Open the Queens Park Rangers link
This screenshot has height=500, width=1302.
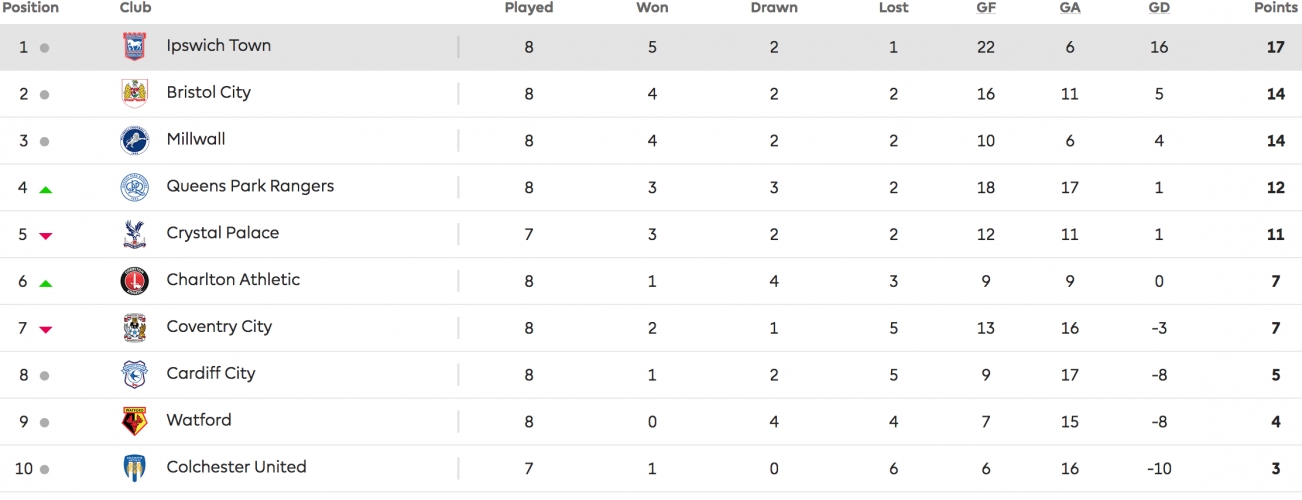click(250, 186)
